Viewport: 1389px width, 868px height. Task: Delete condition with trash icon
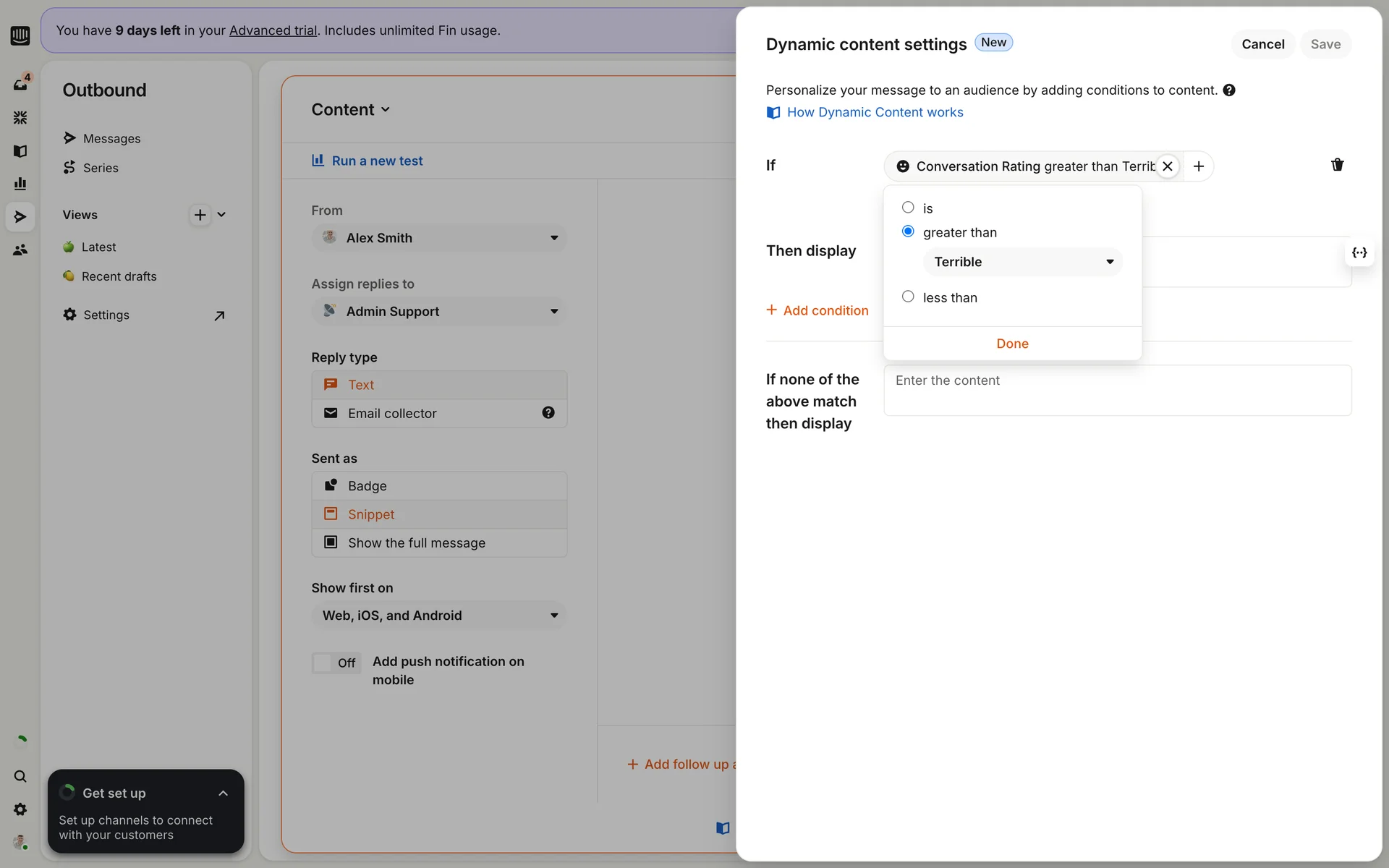(x=1337, y=165)
